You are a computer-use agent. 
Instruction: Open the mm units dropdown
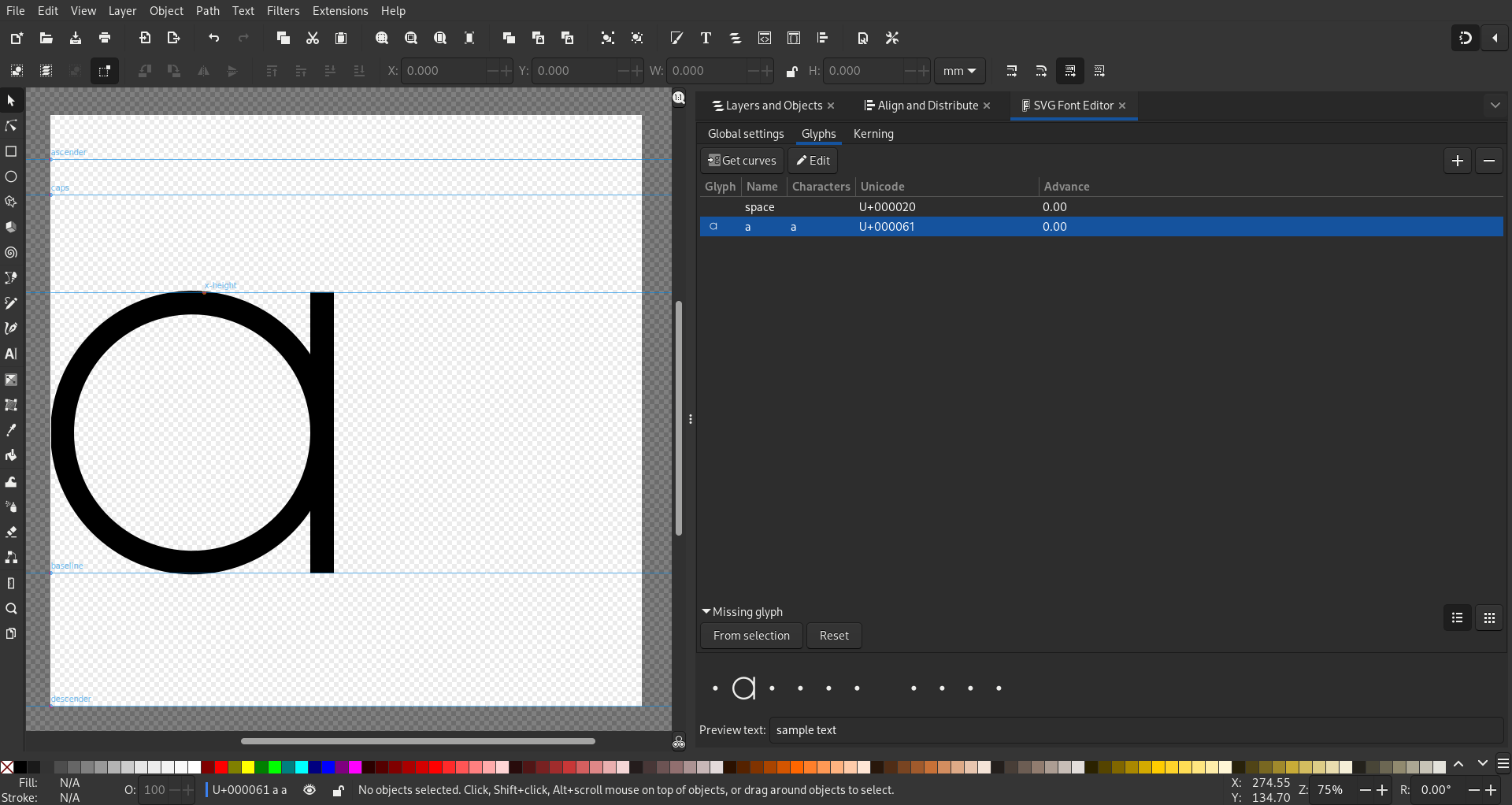pyautogui.click(x=959, y=71)
